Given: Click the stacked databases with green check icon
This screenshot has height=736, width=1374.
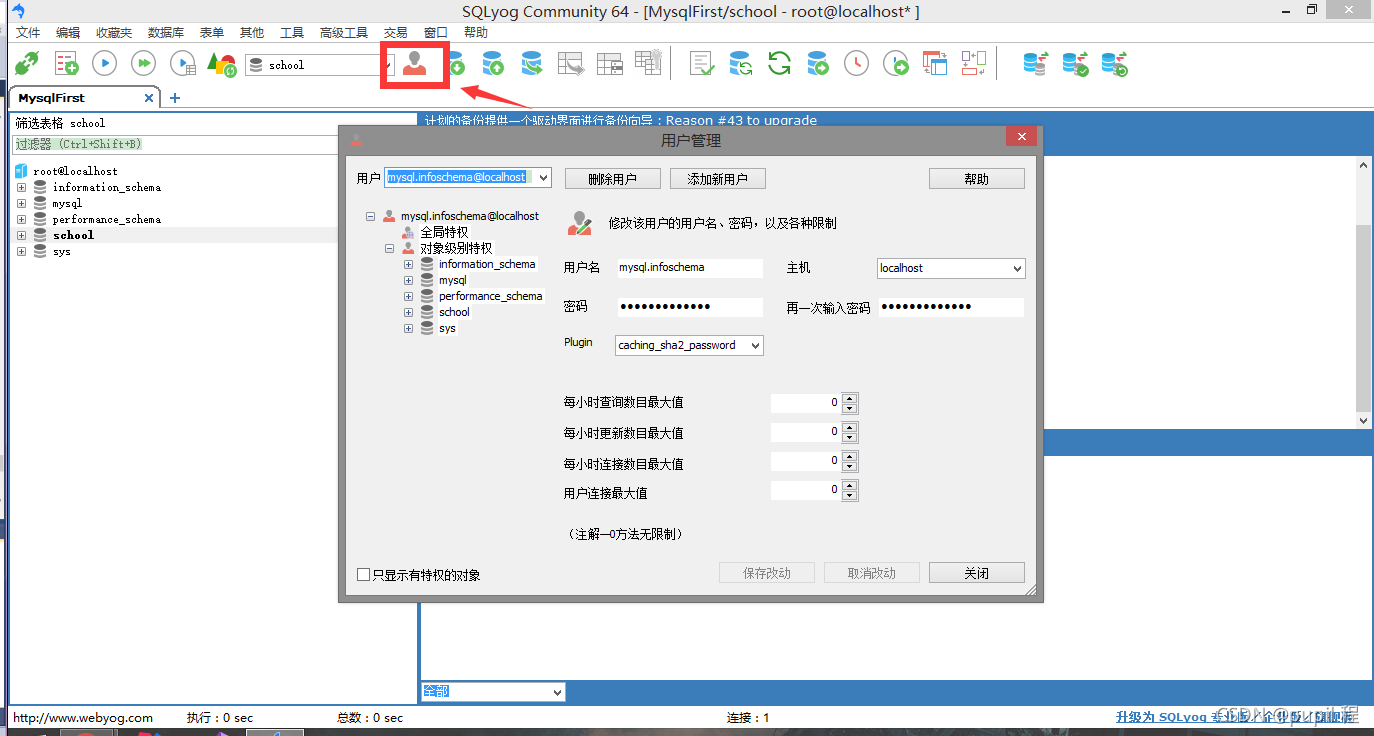Looking at the screenshot, I should (x=1075, y=64).
